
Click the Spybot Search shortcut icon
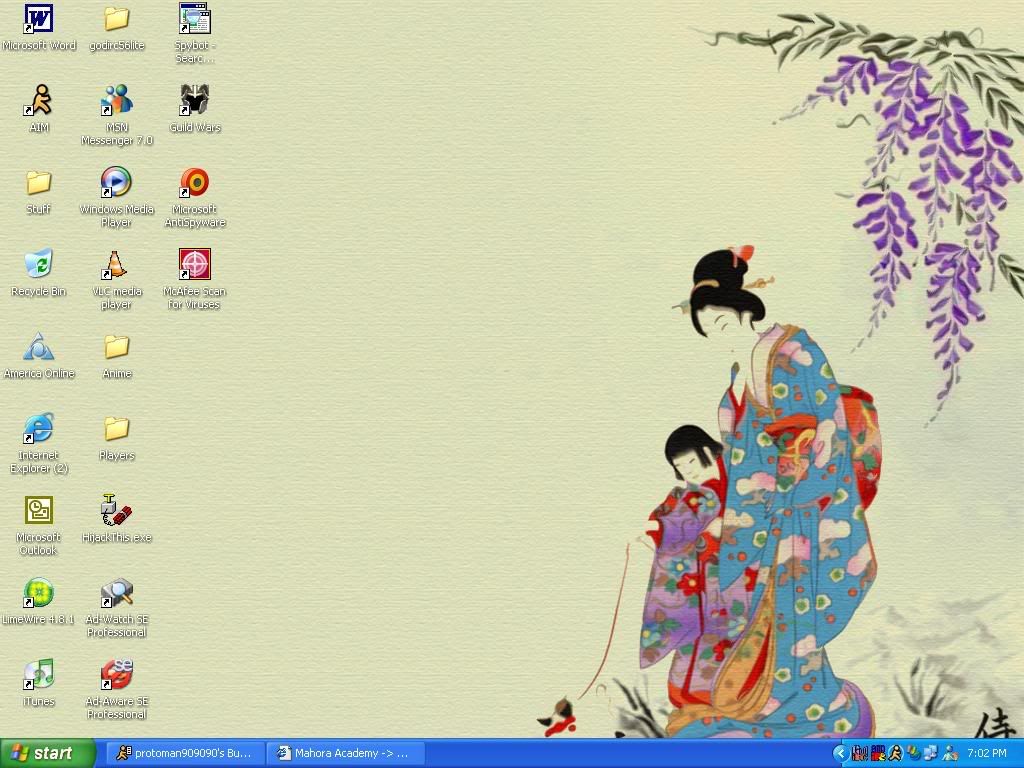pyautogui.click(x=195, y=20)
